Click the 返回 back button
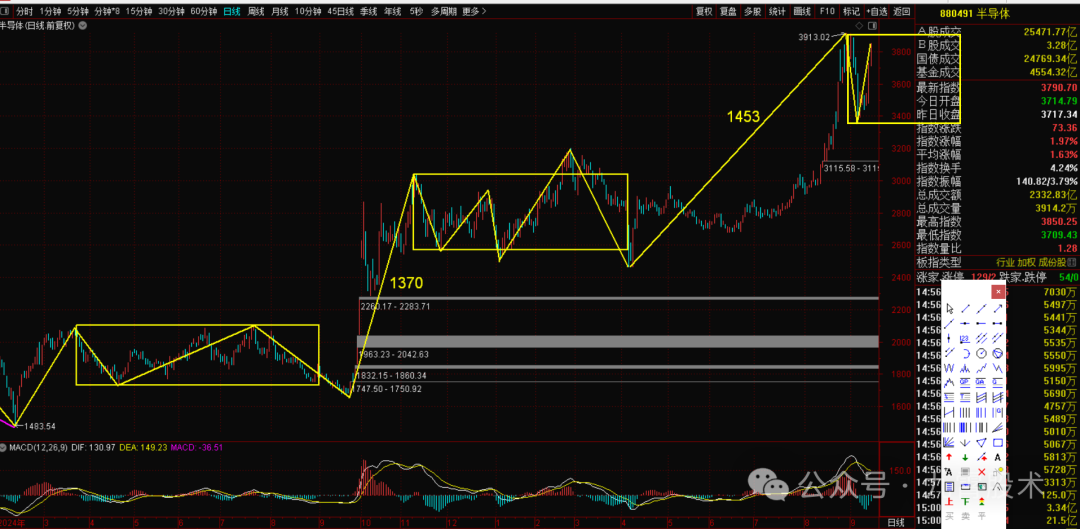Screen dimensions: 1080x529 pos(901,11)
